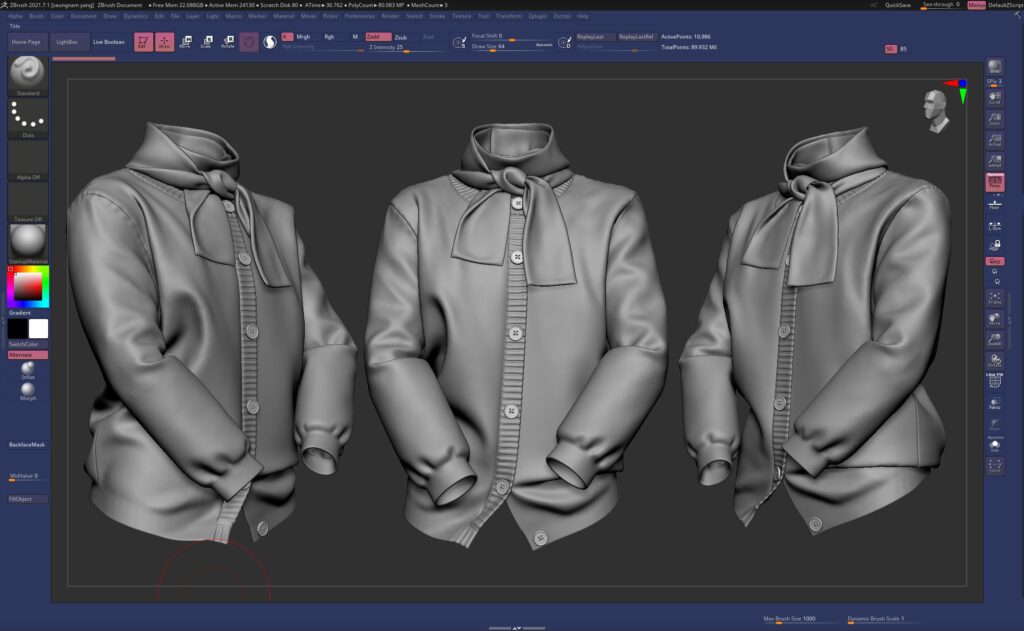Open the Zplugin menu
This screenshot has height=631, width=1024.
pyautogui.click(x=537, y=16)
